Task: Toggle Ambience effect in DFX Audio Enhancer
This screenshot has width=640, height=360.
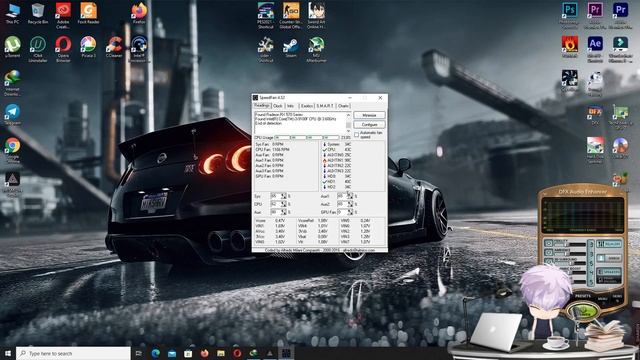Action: pos(549,253)
